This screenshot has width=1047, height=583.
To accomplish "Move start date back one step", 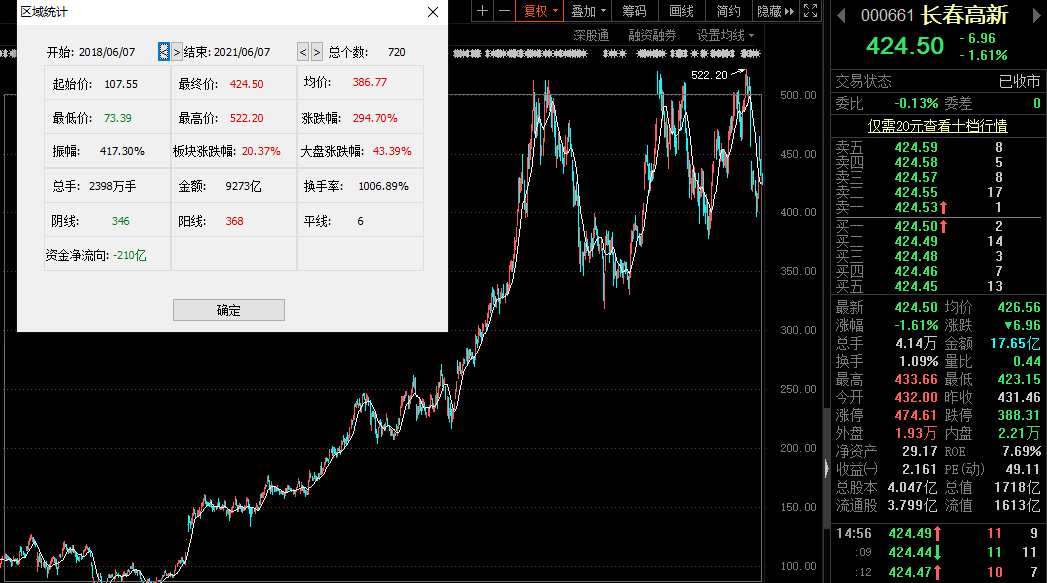I will pos(164,52).
